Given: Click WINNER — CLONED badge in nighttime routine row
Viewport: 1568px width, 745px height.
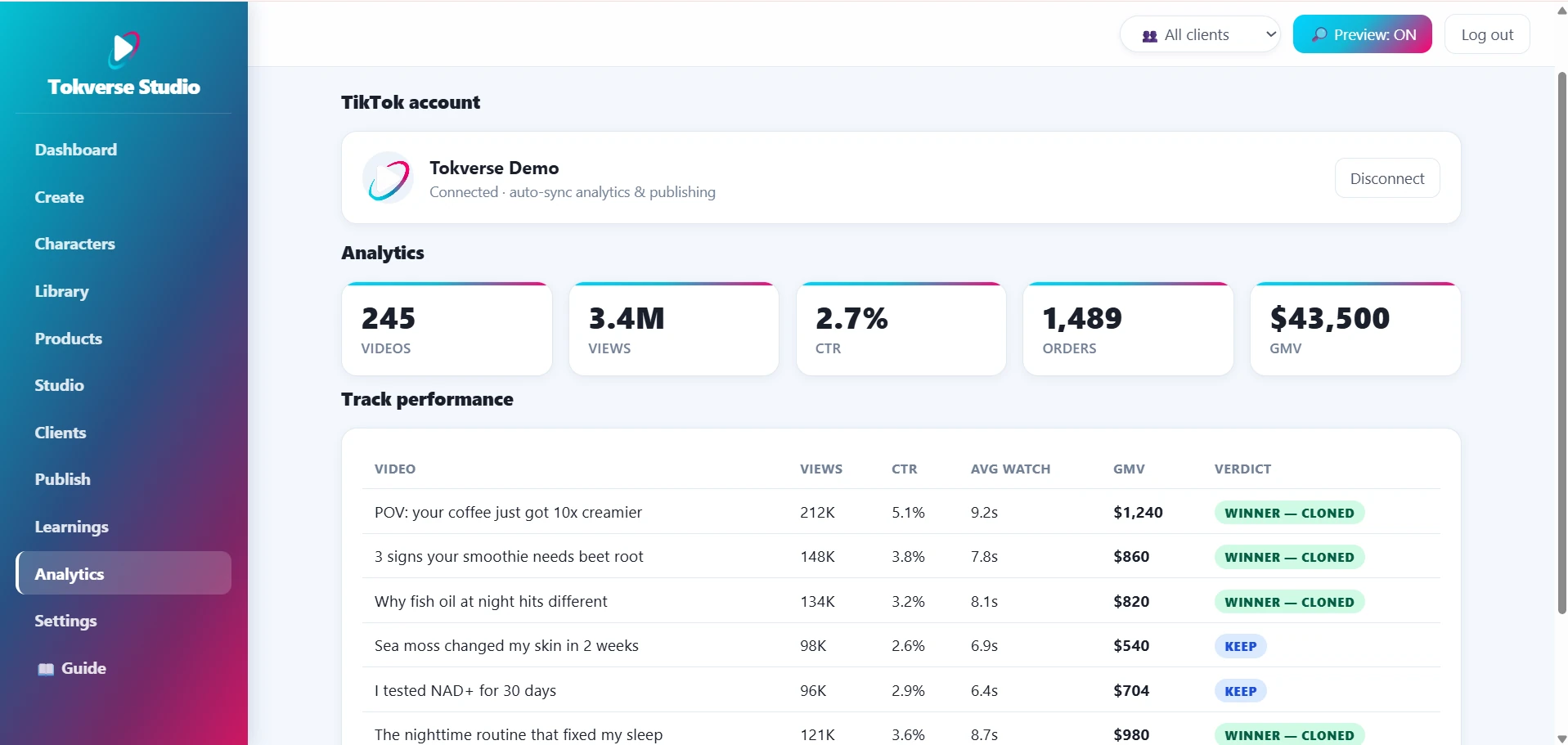Looking at the screenshot, I should click(x=1289, y=734).
